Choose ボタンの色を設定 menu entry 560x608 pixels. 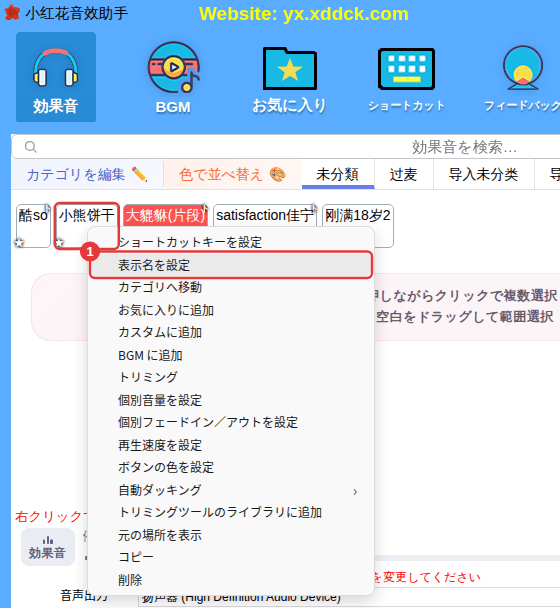click(231, 467)
